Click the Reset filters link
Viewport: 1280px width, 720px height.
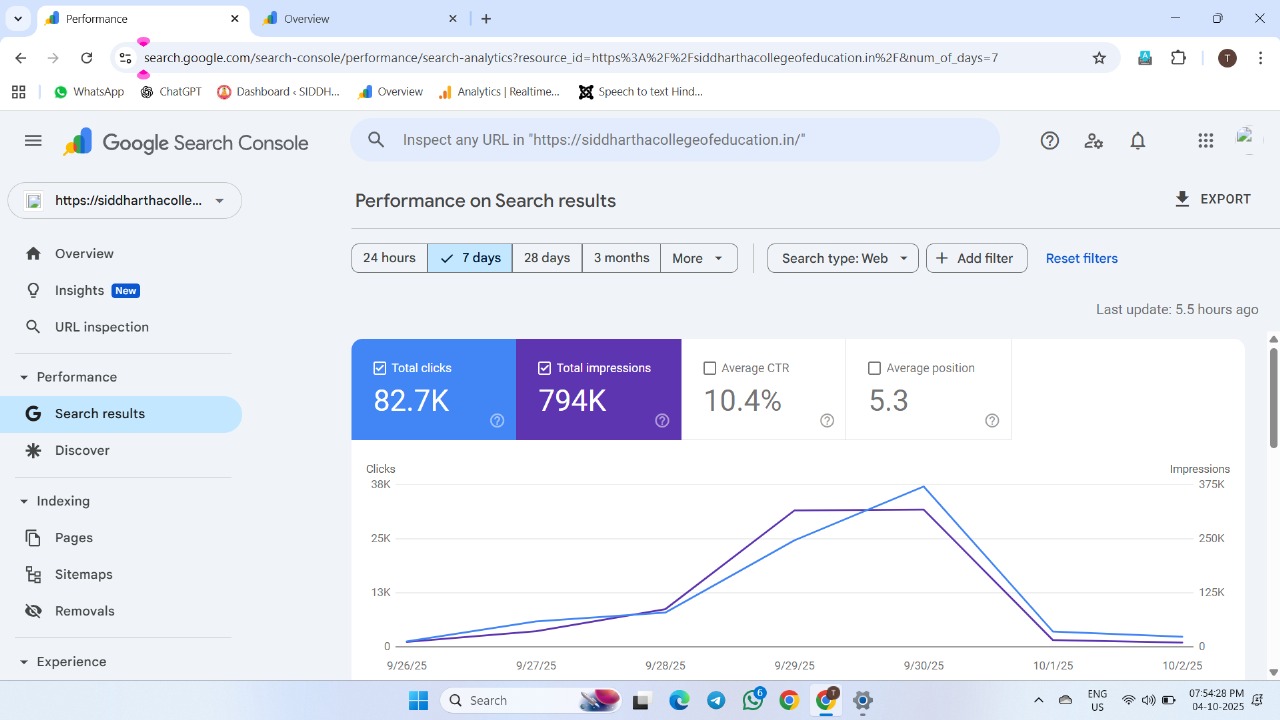click(1081, 258)
